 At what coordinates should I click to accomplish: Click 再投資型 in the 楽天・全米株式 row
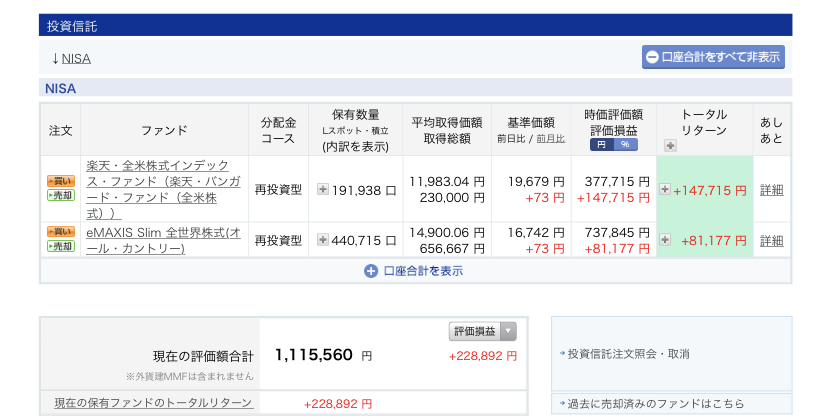pos(278,190)
